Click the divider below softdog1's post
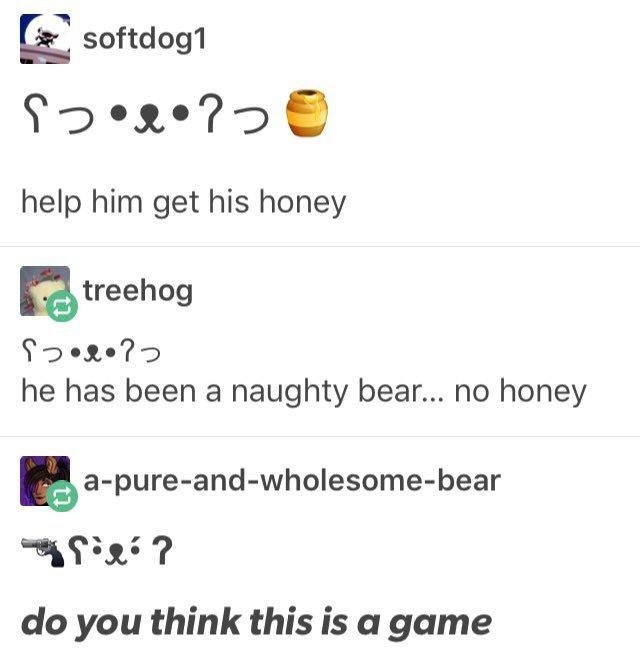 pyautogui.click(x=320, y=247)
